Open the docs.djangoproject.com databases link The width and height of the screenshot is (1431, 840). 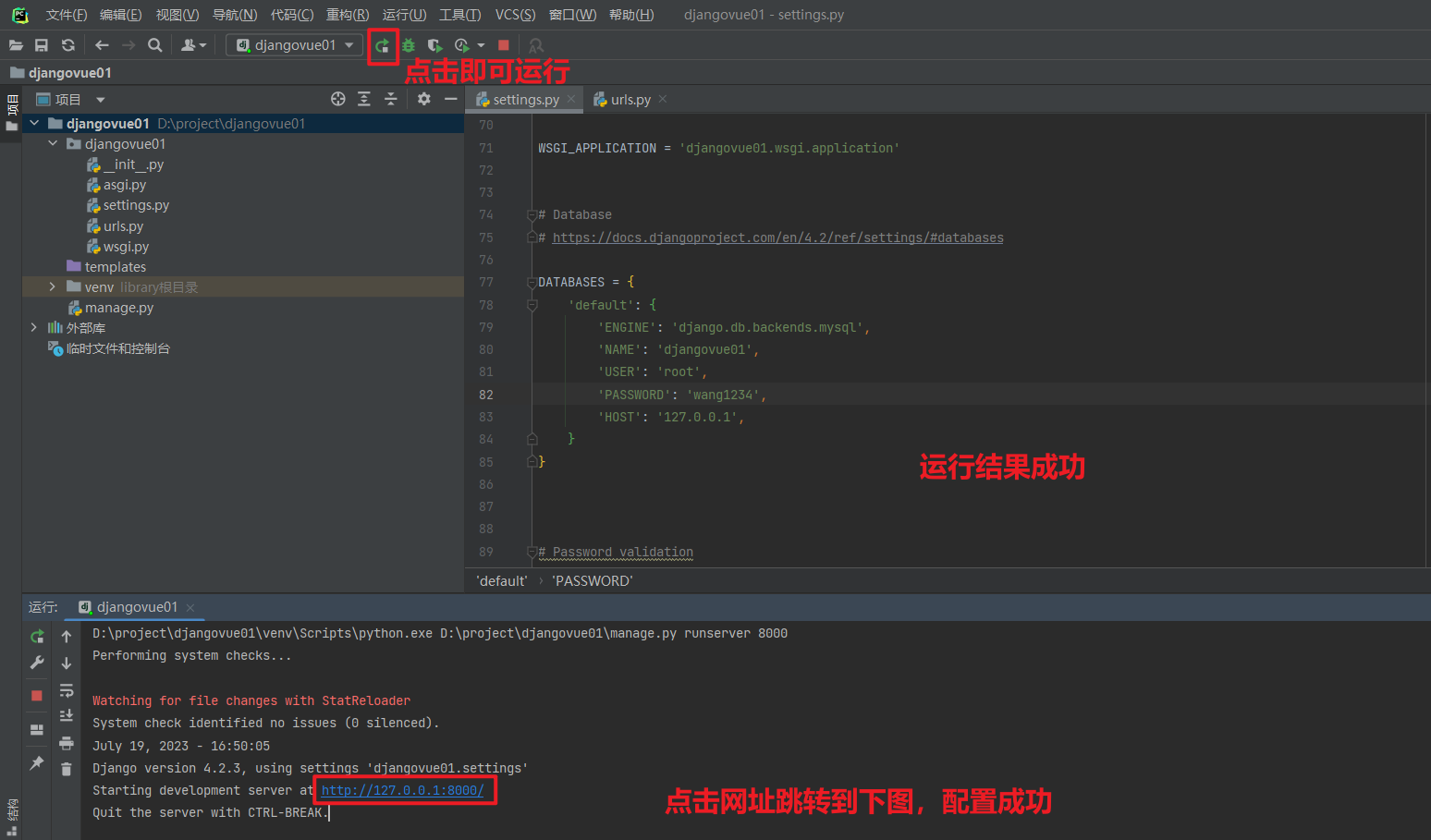pos(777,238)
